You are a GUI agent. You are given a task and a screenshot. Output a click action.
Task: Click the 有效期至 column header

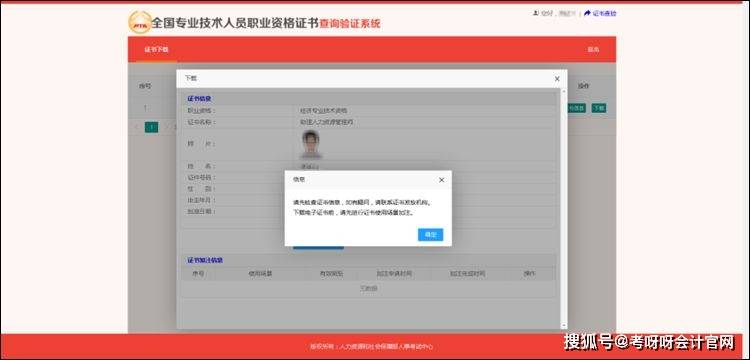331,274
